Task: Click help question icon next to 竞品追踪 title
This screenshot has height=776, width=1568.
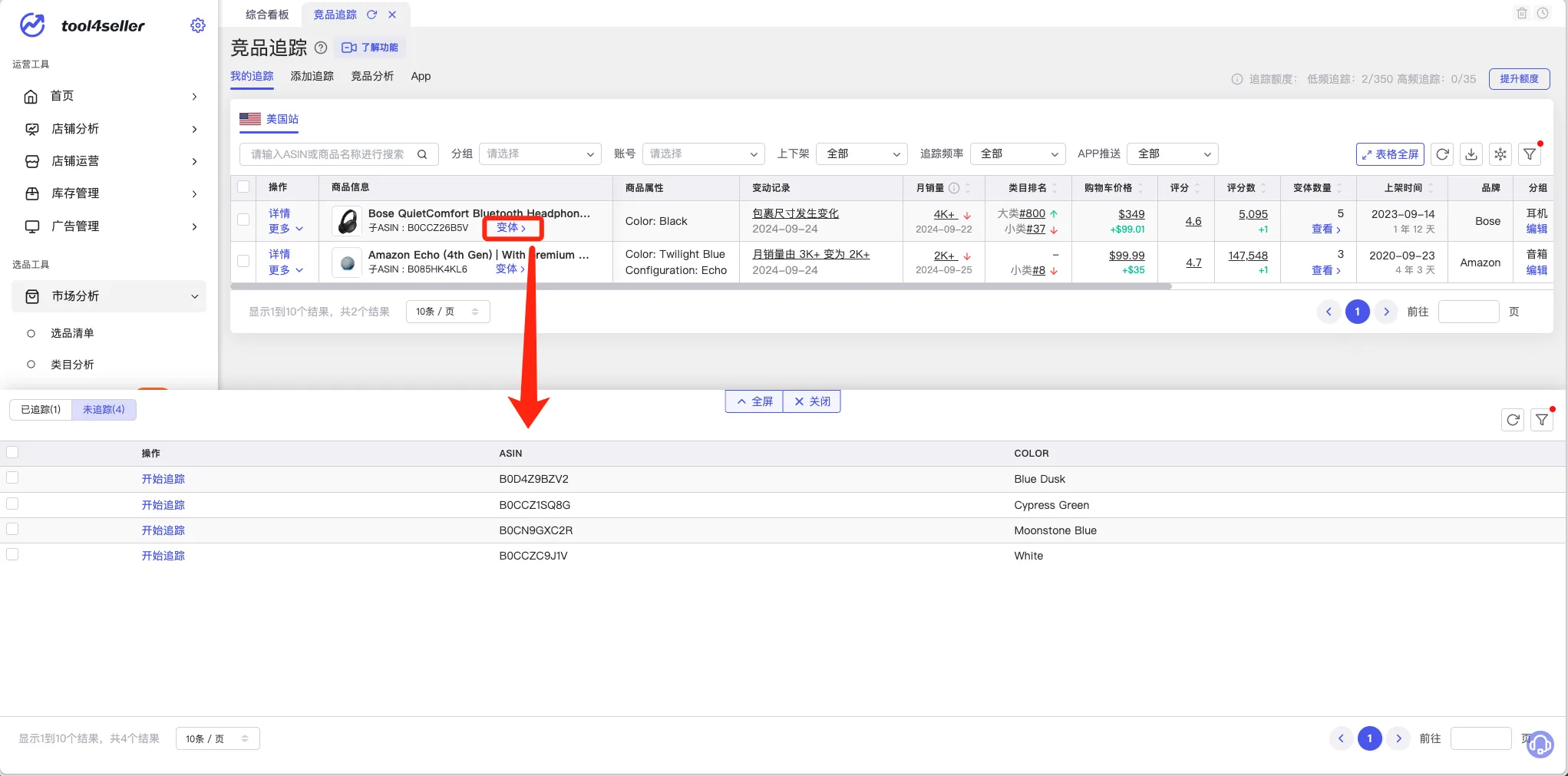Action: tap(321, 48)
